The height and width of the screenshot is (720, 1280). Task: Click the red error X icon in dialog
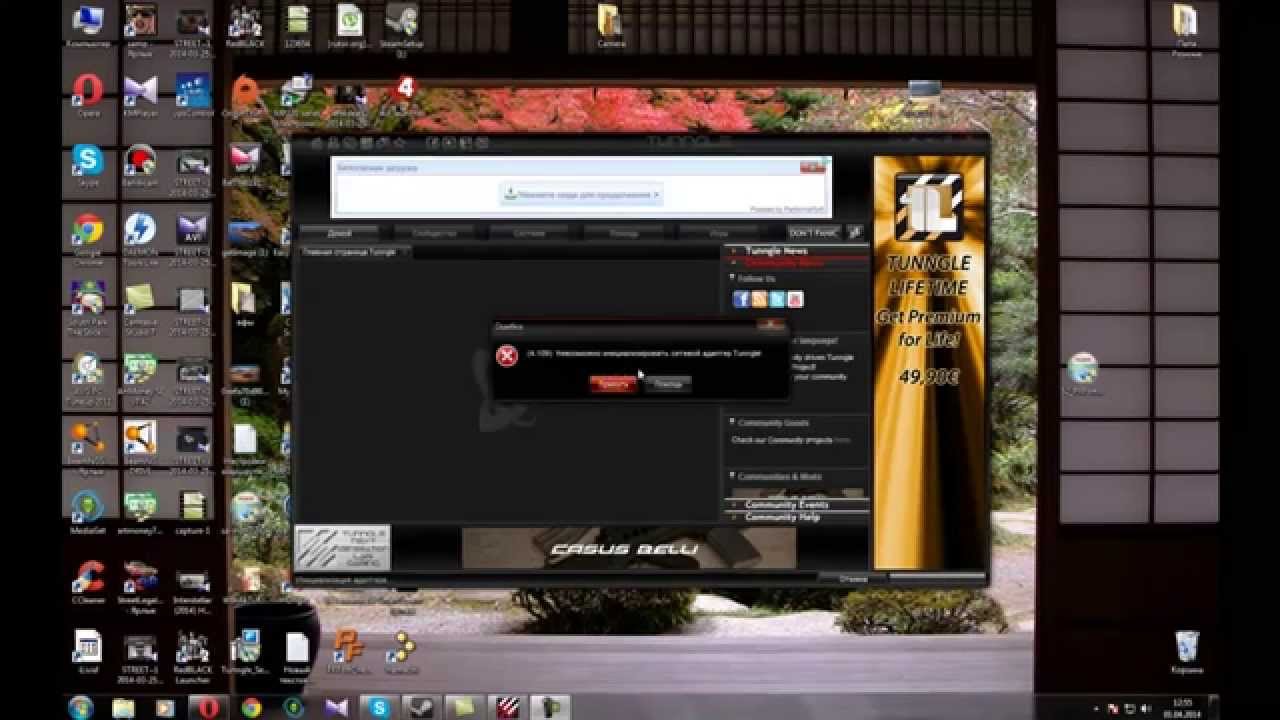(507, 356)
